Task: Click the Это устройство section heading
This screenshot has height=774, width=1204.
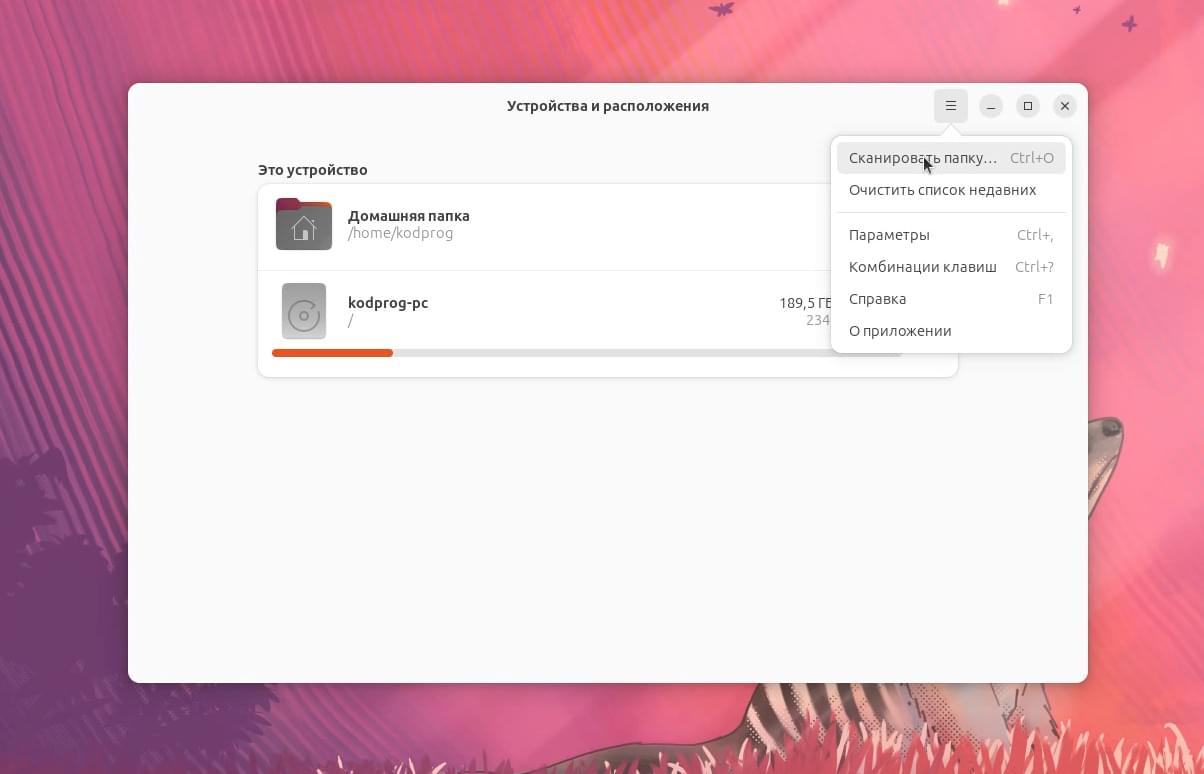Action: (x=313, y=170)
